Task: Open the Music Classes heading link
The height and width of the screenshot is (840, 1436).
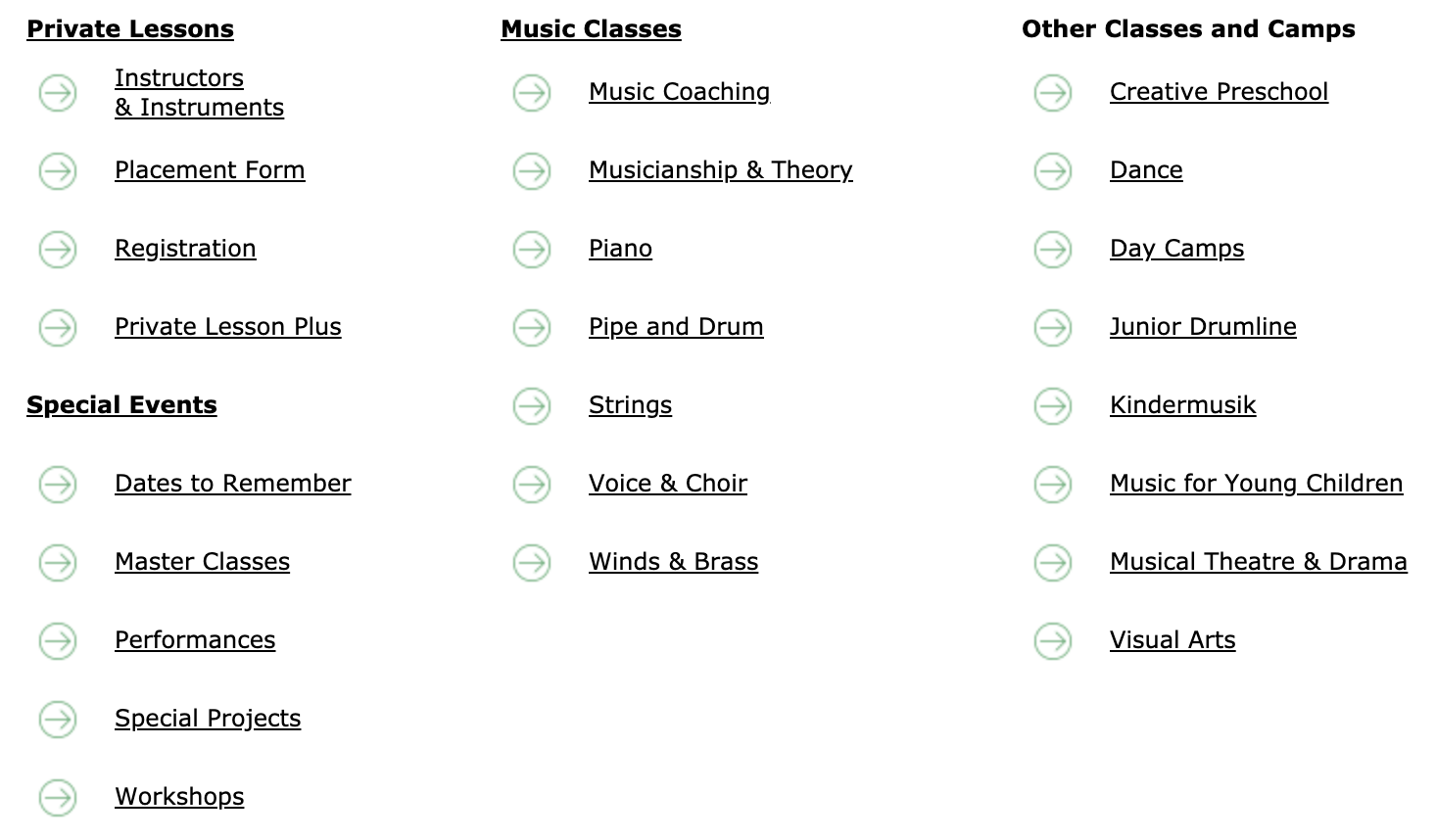Action: [x=591, y=29]
